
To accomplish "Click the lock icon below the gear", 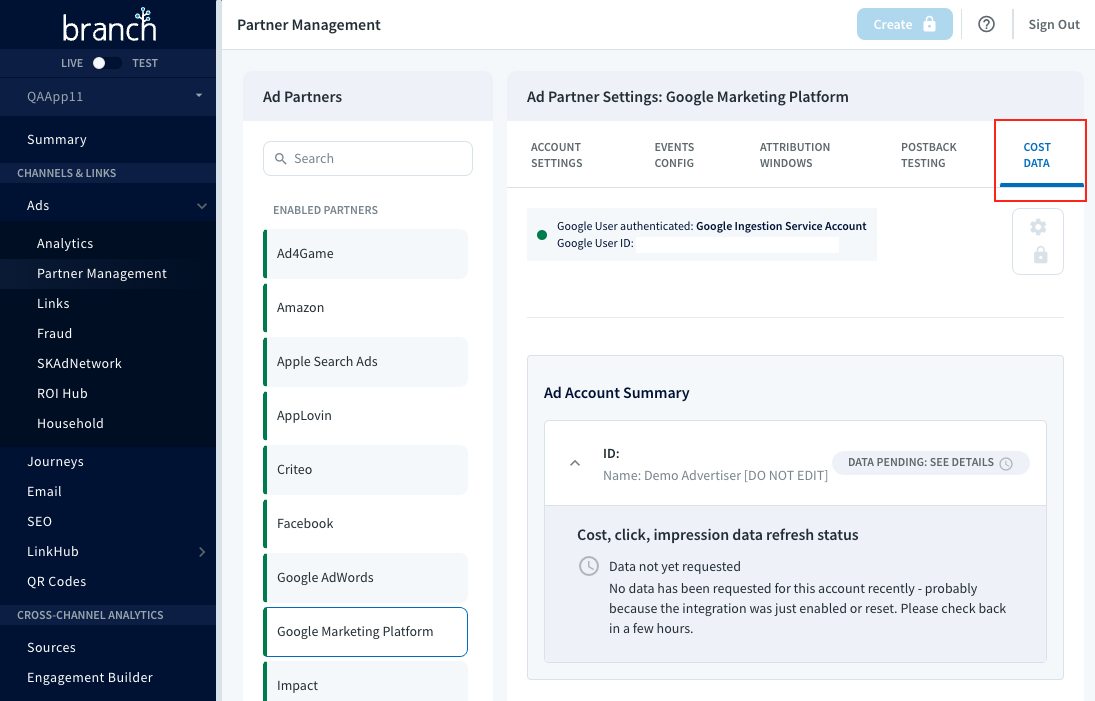I will pos(1040,255).
